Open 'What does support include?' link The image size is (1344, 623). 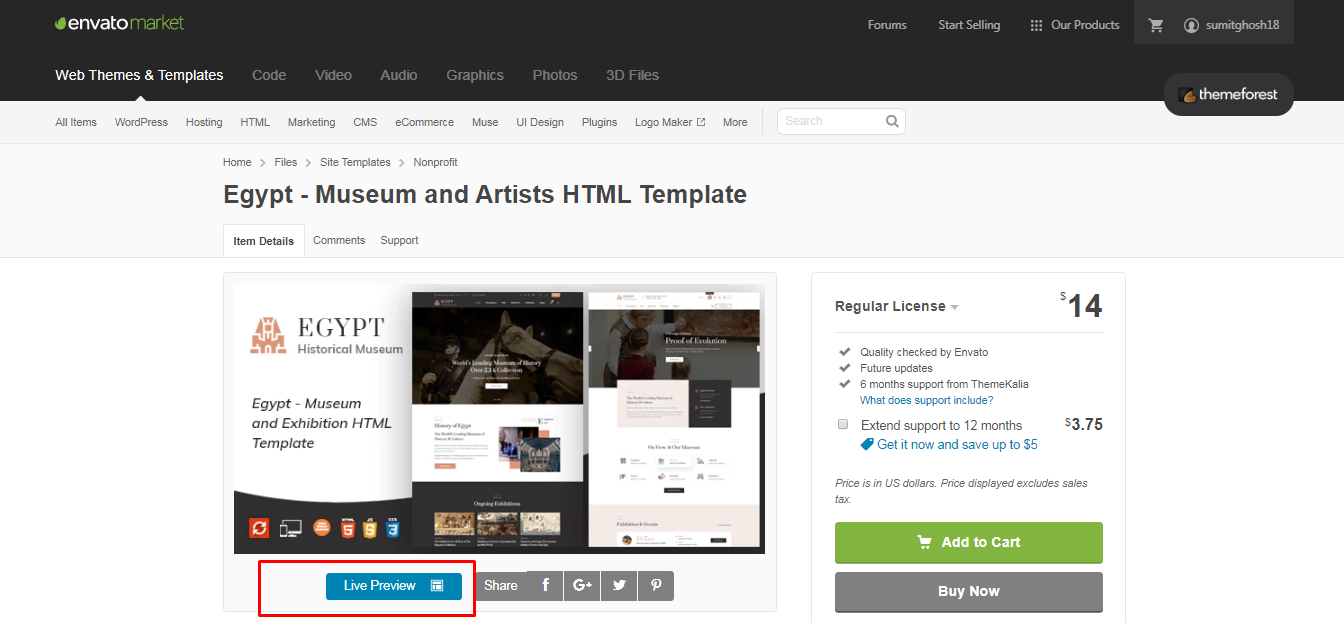pos(926,400)
